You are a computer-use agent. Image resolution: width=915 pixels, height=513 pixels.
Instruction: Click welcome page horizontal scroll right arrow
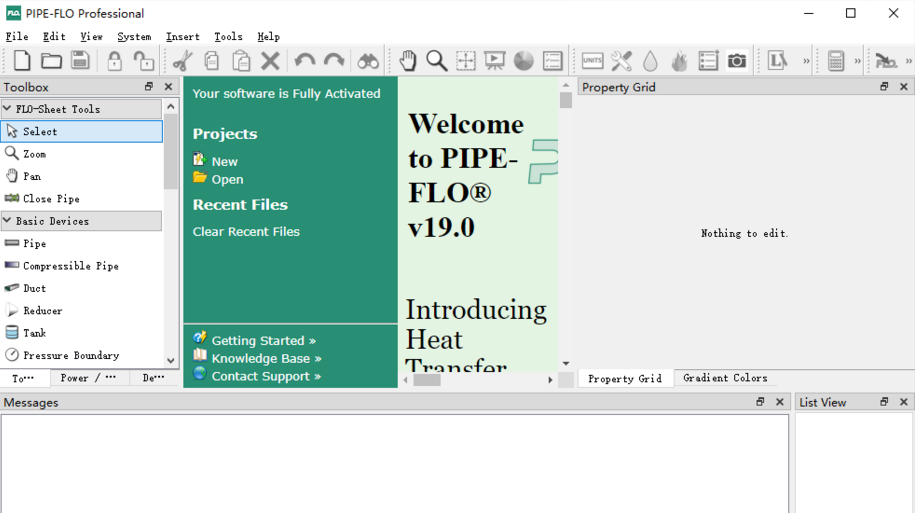(550, 380)
